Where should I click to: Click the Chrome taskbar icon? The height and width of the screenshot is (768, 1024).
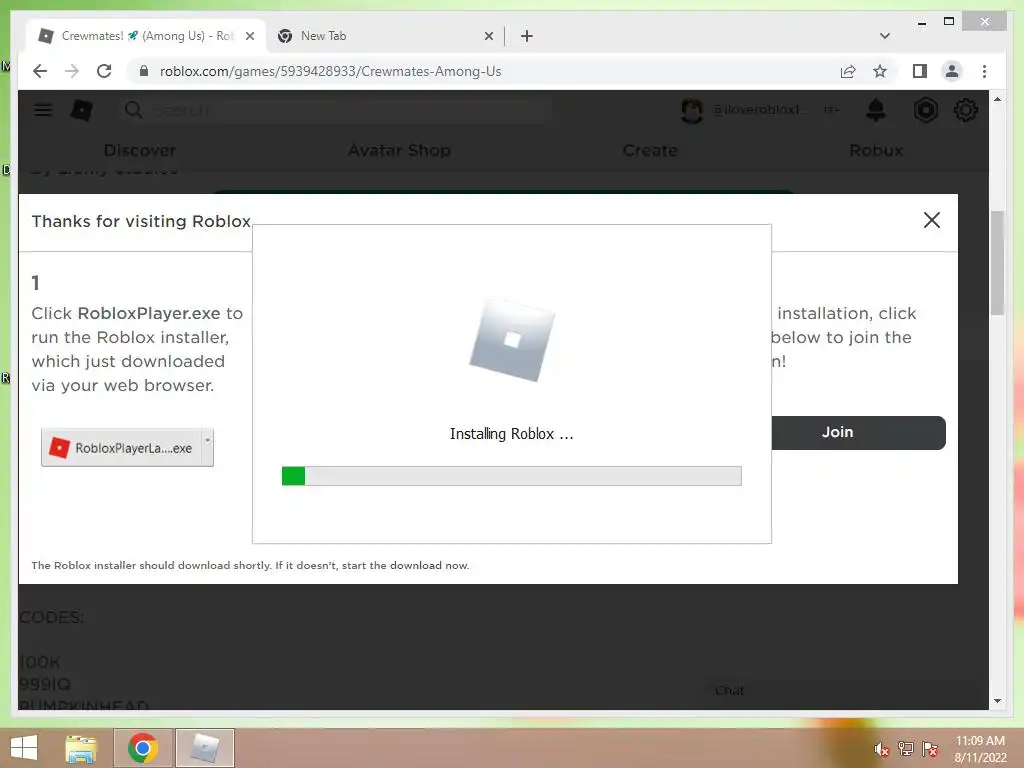click(x=143, y=748)
